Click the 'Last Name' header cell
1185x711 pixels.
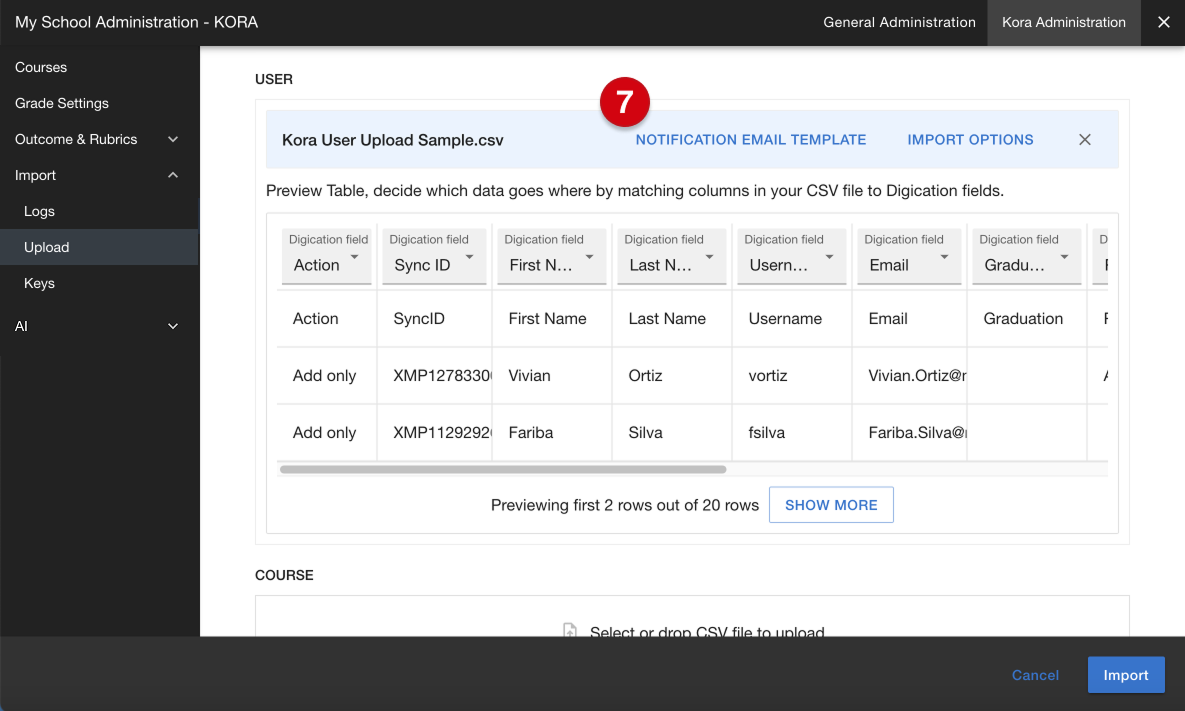[672, 319]
